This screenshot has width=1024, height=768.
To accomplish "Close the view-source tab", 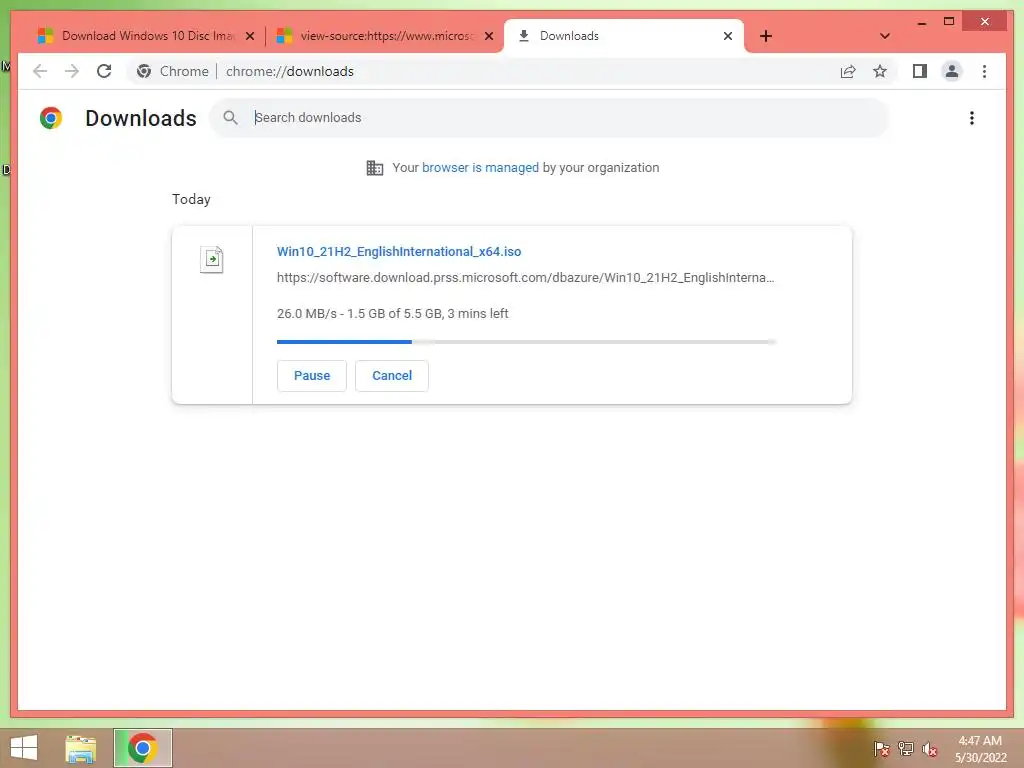I will pyautogui.click(x=488, y=36).
